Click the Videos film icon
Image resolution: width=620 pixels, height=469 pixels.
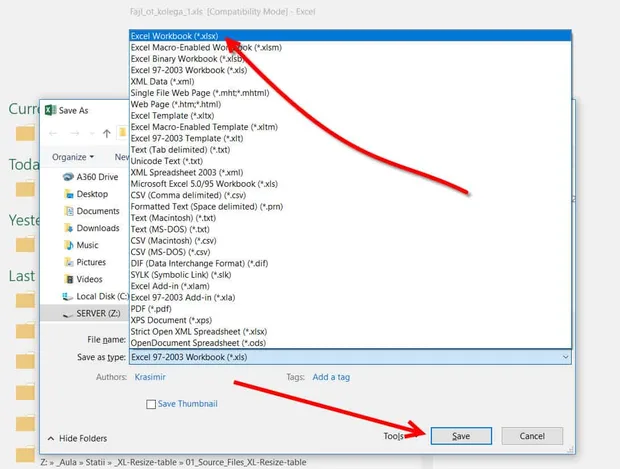[x=69, y=279]
